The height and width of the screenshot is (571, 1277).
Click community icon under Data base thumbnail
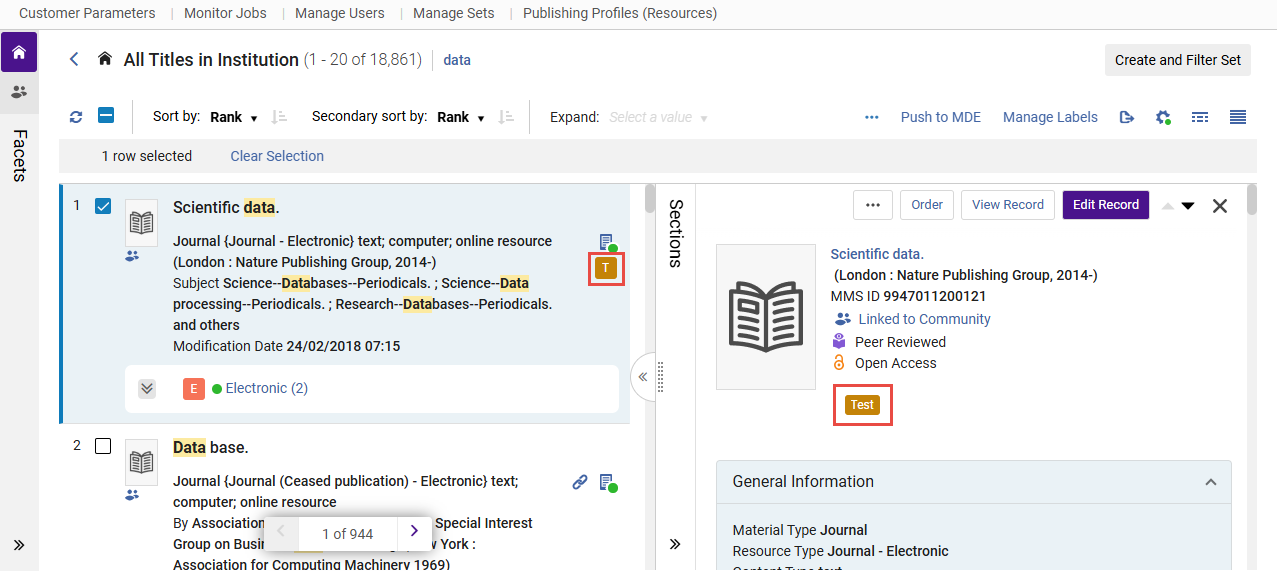pyautogui.click(x=132, y=495)
